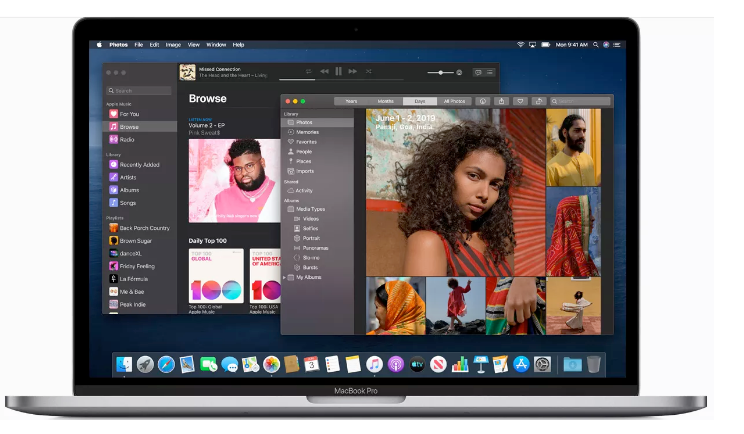This screenshot has width=744, height=434.
Task: Open Volume 2 - EP album artwork
Action: click(x=234, y=181)
